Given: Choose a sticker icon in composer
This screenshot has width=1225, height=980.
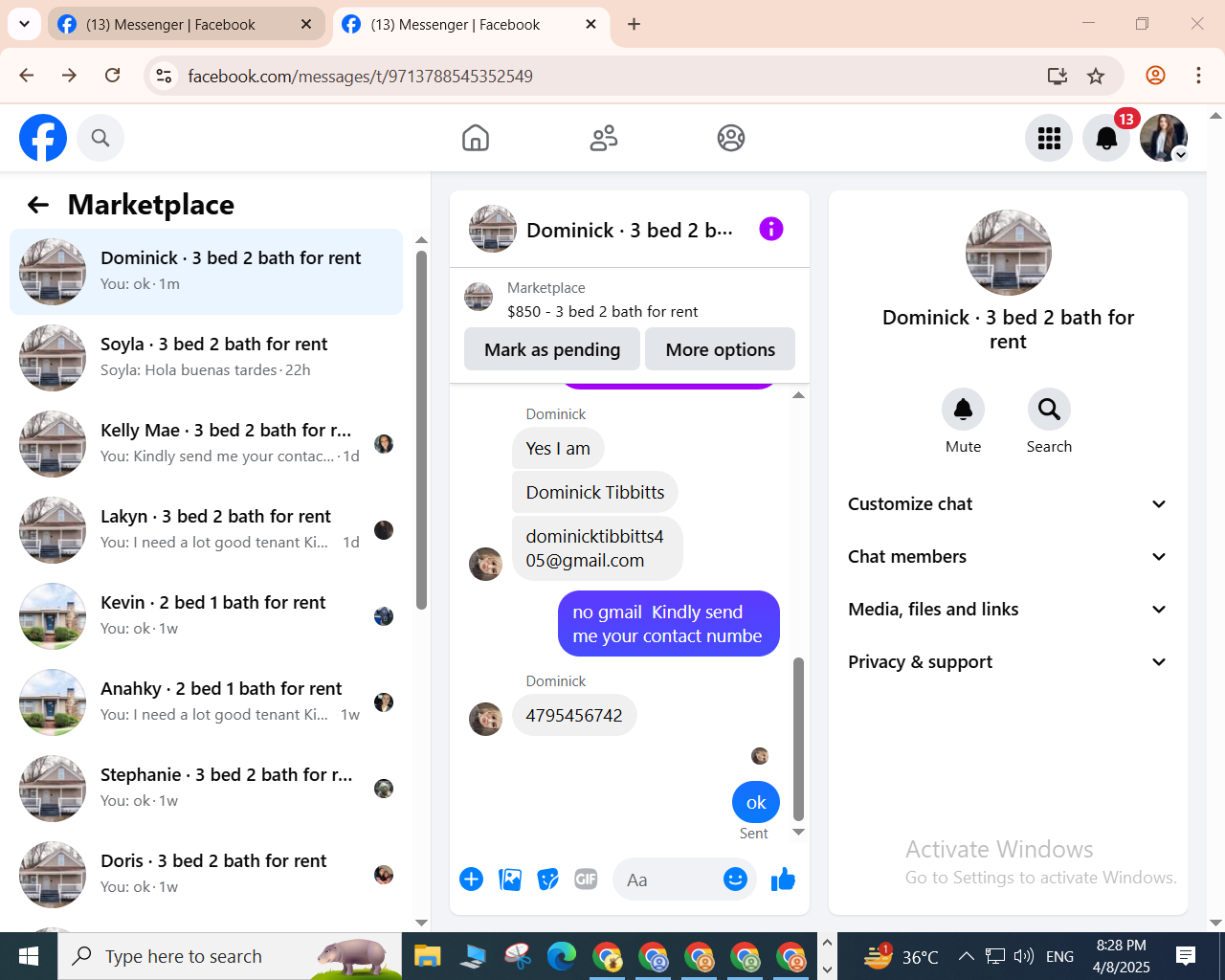Looking at the screenshot, I should (547, 880).
